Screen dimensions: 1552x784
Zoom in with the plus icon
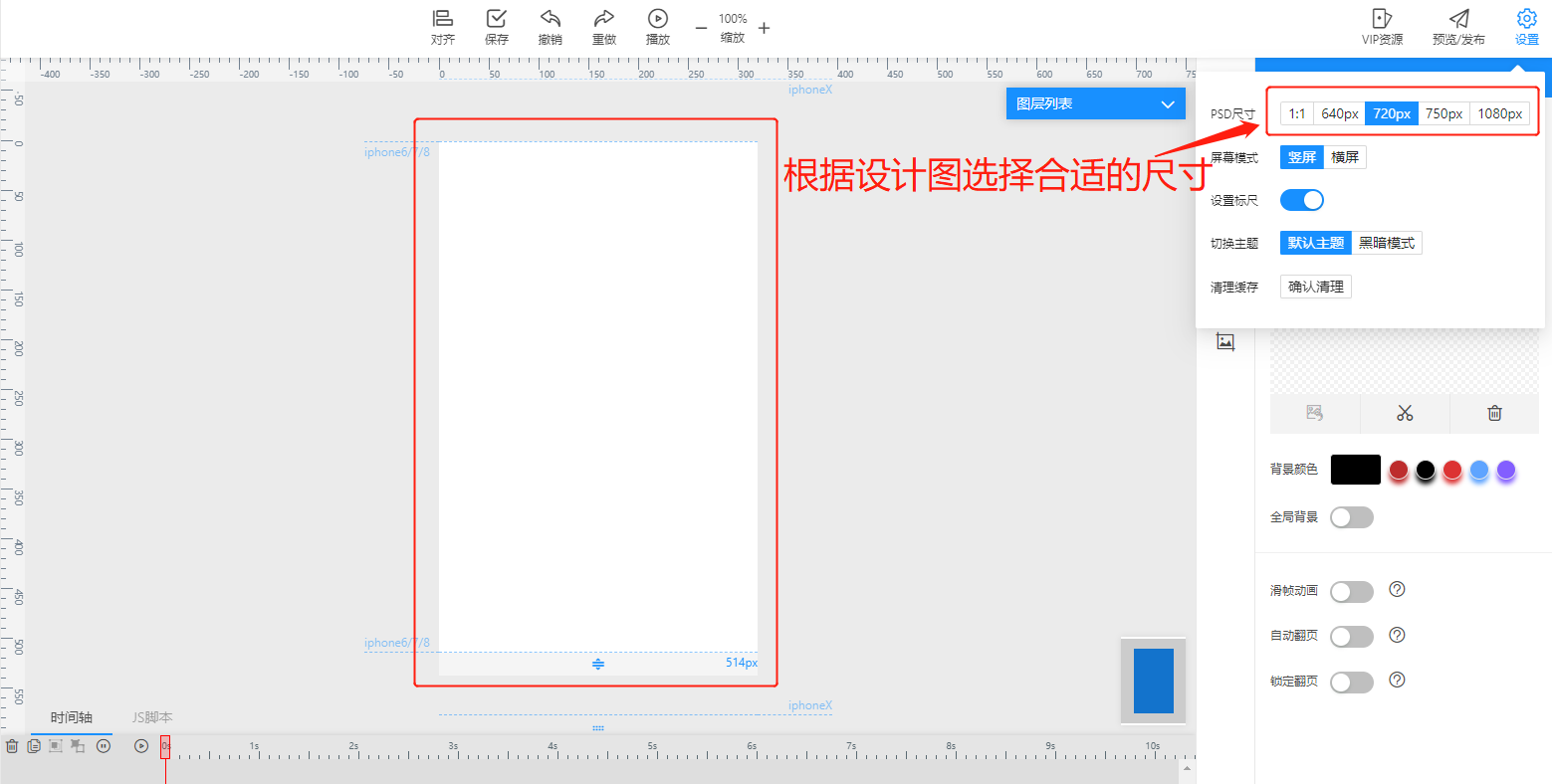[x=764, y=28]
